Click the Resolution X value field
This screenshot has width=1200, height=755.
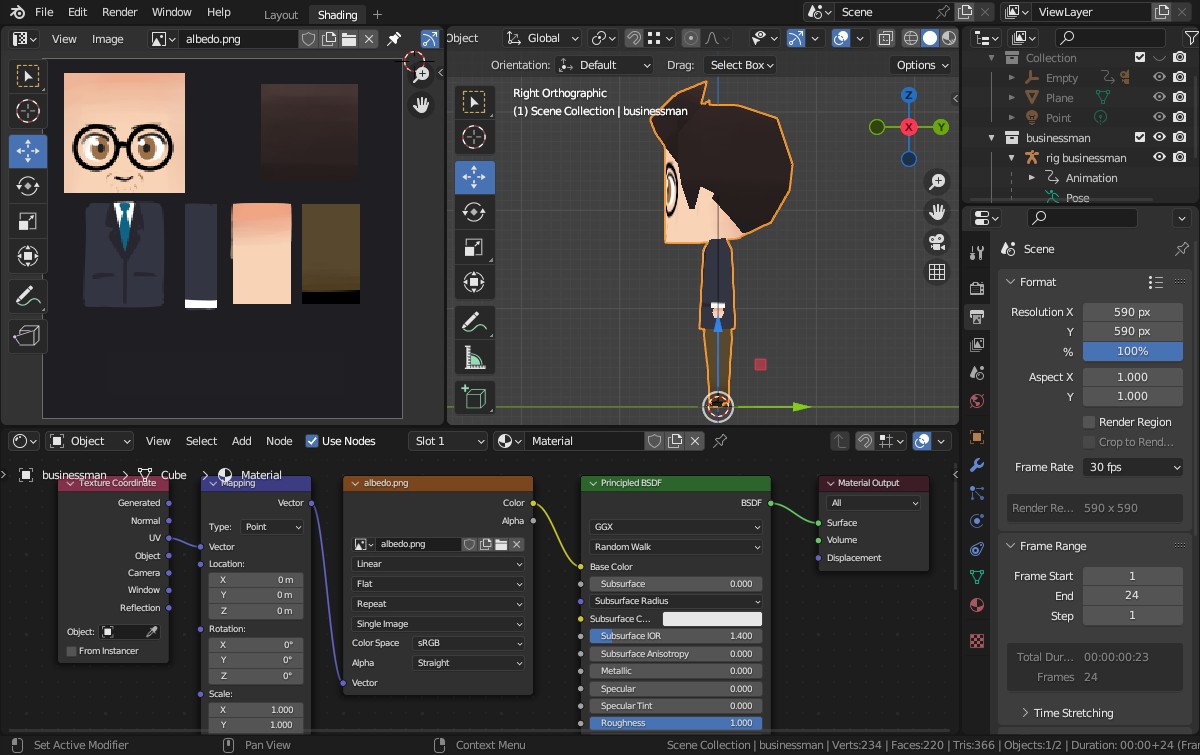[1132, 312]
